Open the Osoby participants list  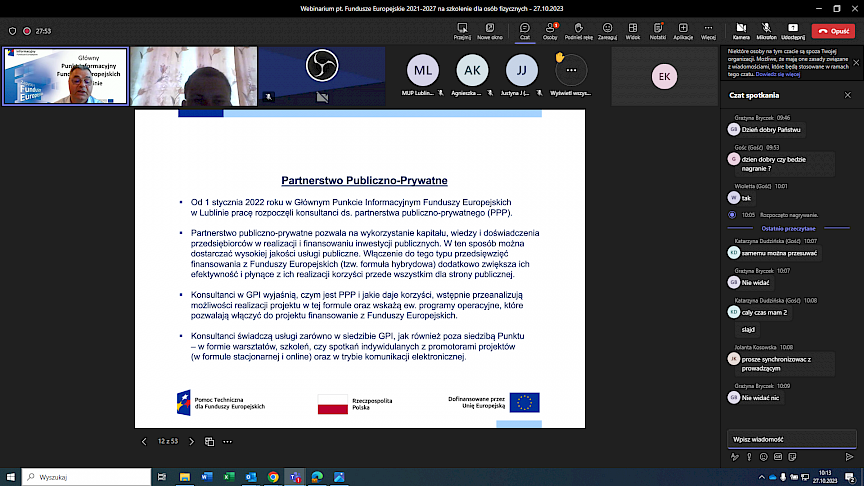pos(550,31)
